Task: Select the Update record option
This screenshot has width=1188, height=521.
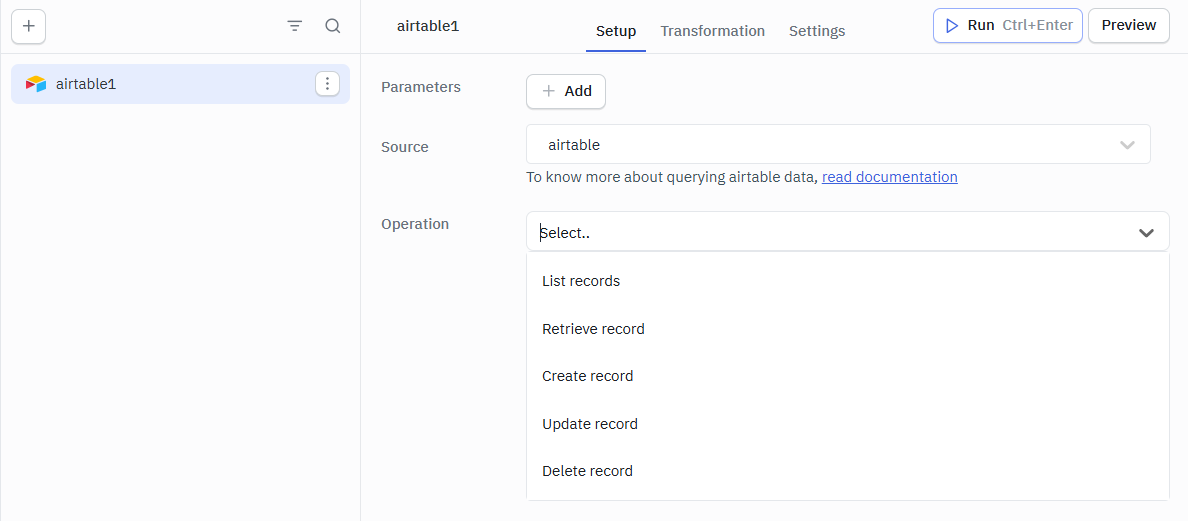Action: (589, 424)
